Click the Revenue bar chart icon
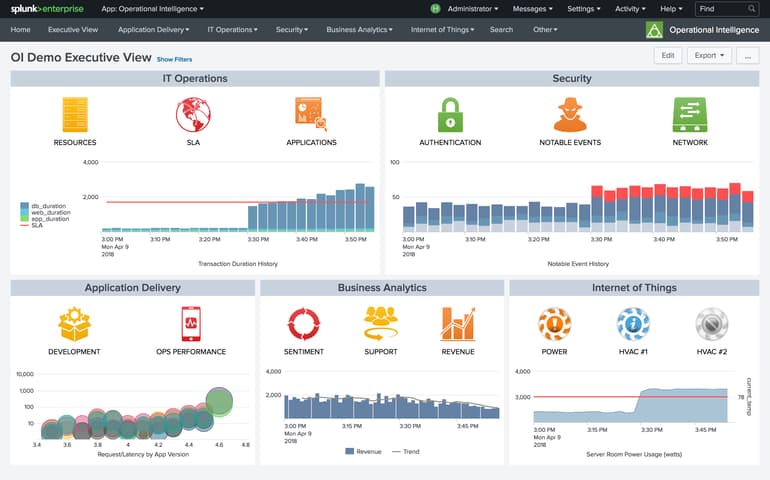770x480 pixels. 458,324
